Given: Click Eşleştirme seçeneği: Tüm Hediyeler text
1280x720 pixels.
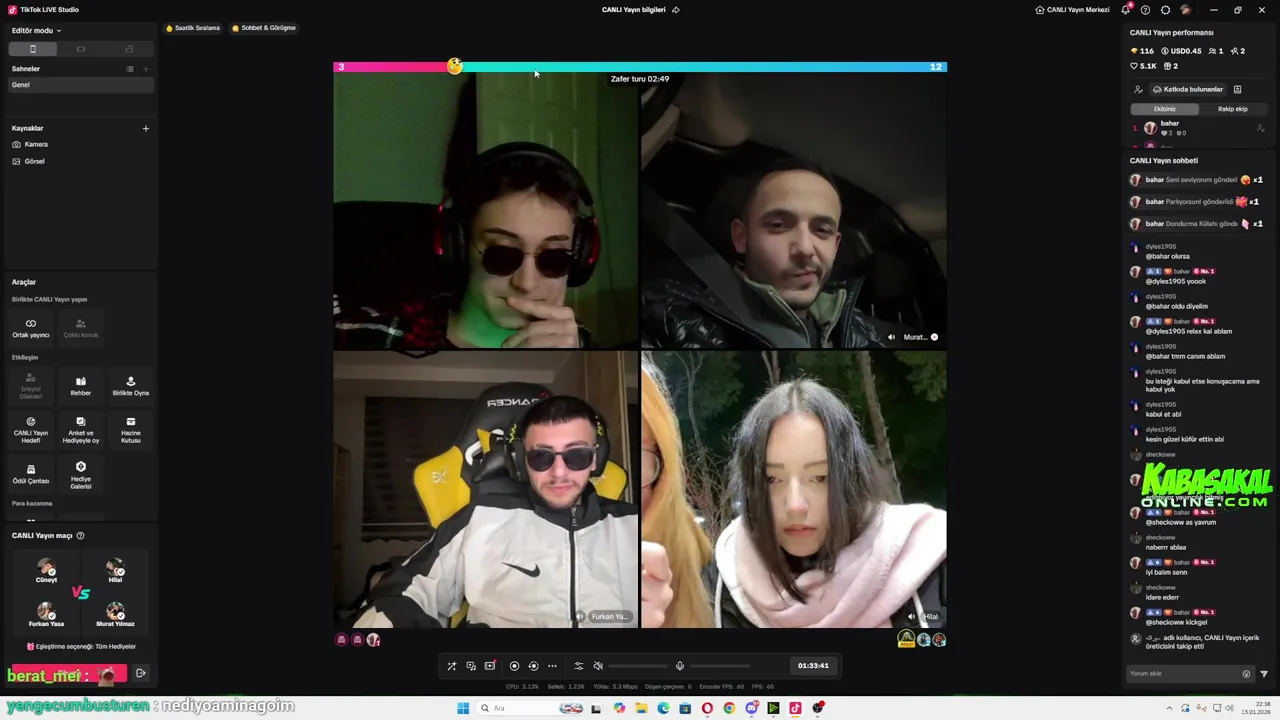Looking at the screenshot, I should point(85,647).
